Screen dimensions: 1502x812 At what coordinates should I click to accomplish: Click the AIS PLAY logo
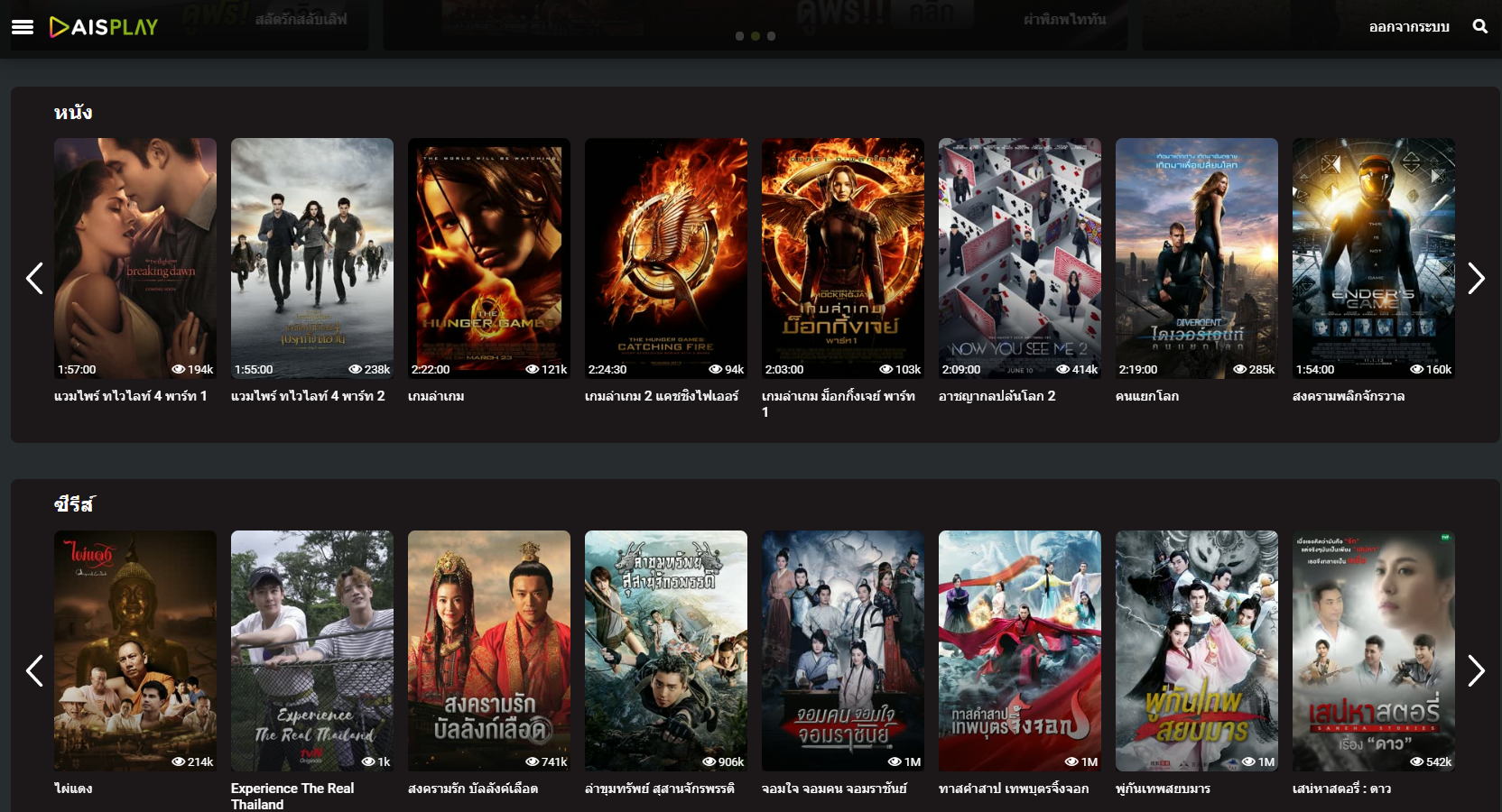[104, 27]
